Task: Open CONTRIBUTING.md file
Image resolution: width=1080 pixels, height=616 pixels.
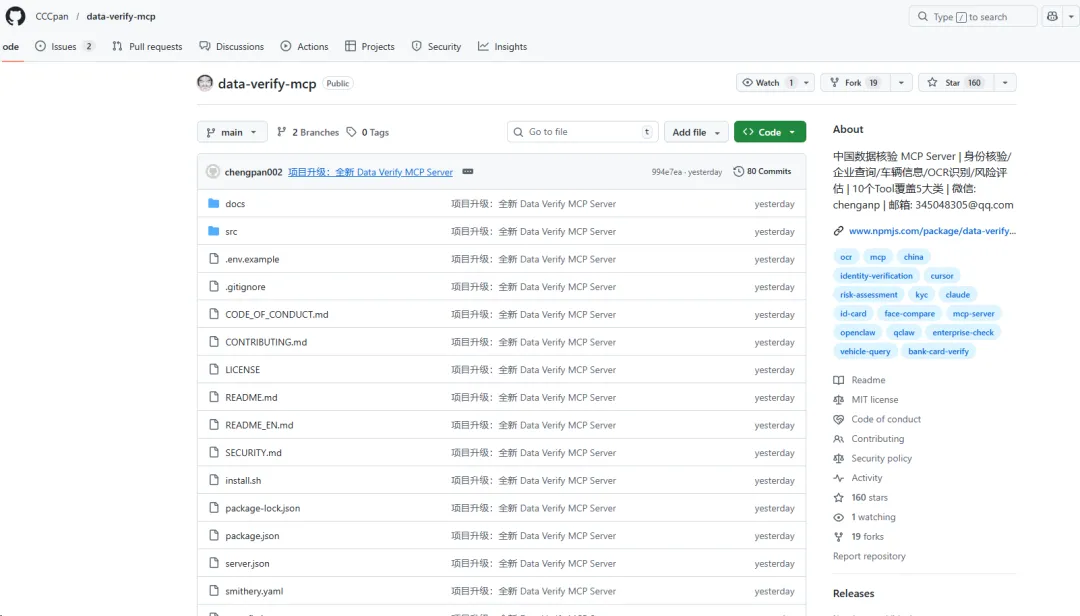Action: [x=266, y=342]
